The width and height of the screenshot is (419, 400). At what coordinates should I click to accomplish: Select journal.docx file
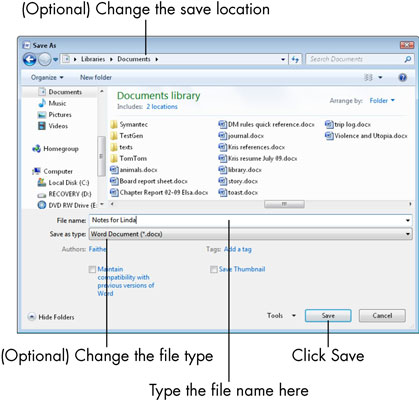pyautogui.click(x=241, y=136)
